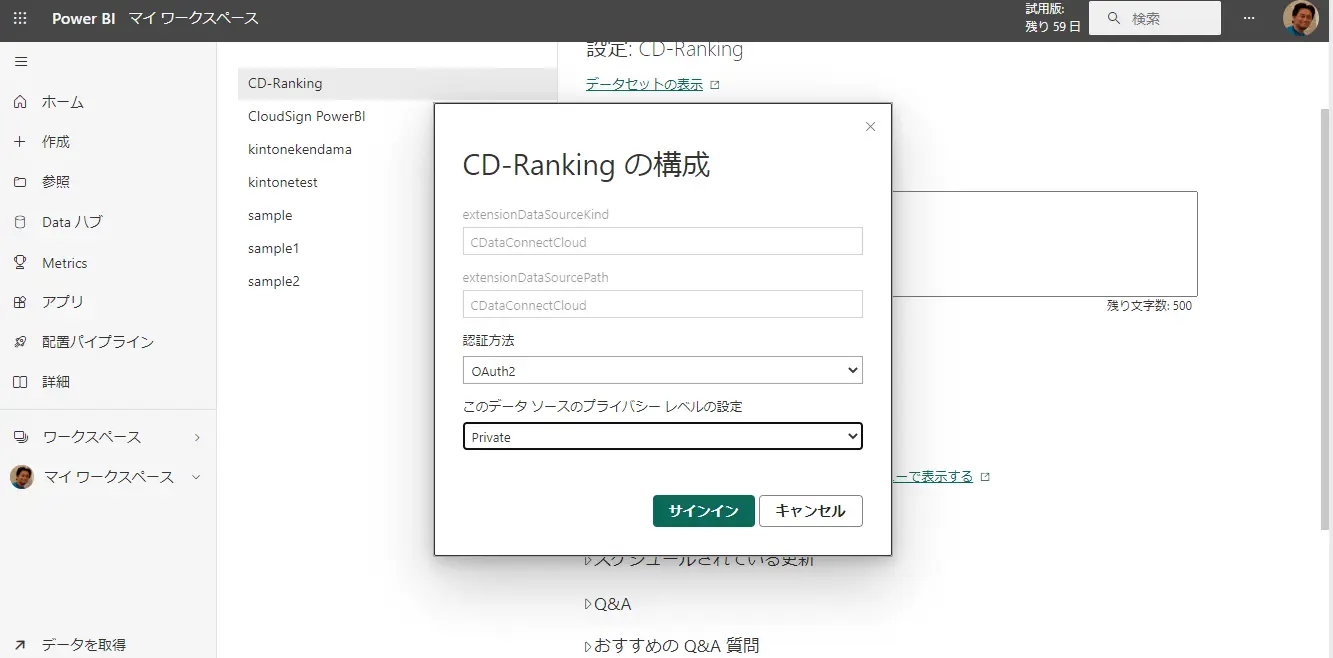Open the privacy level Private dropdown
Viewport: 1333px width, 658px height.
click(x=663, y=437)
